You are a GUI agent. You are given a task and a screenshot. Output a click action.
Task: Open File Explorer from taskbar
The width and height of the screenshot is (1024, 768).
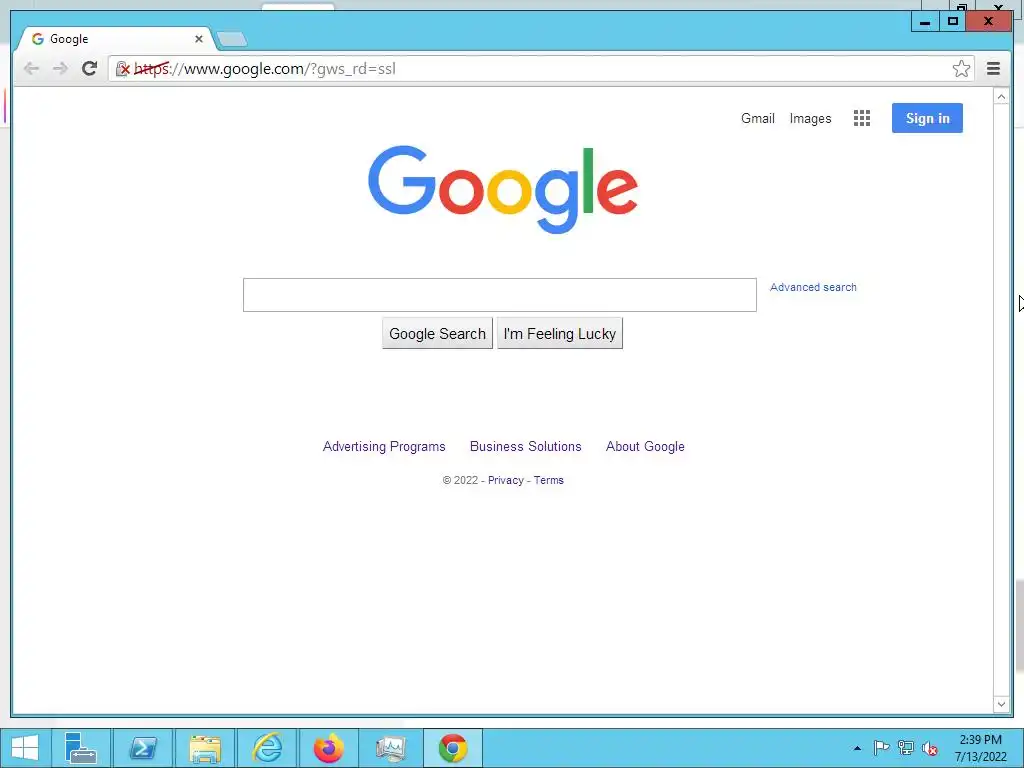[205, 748]
